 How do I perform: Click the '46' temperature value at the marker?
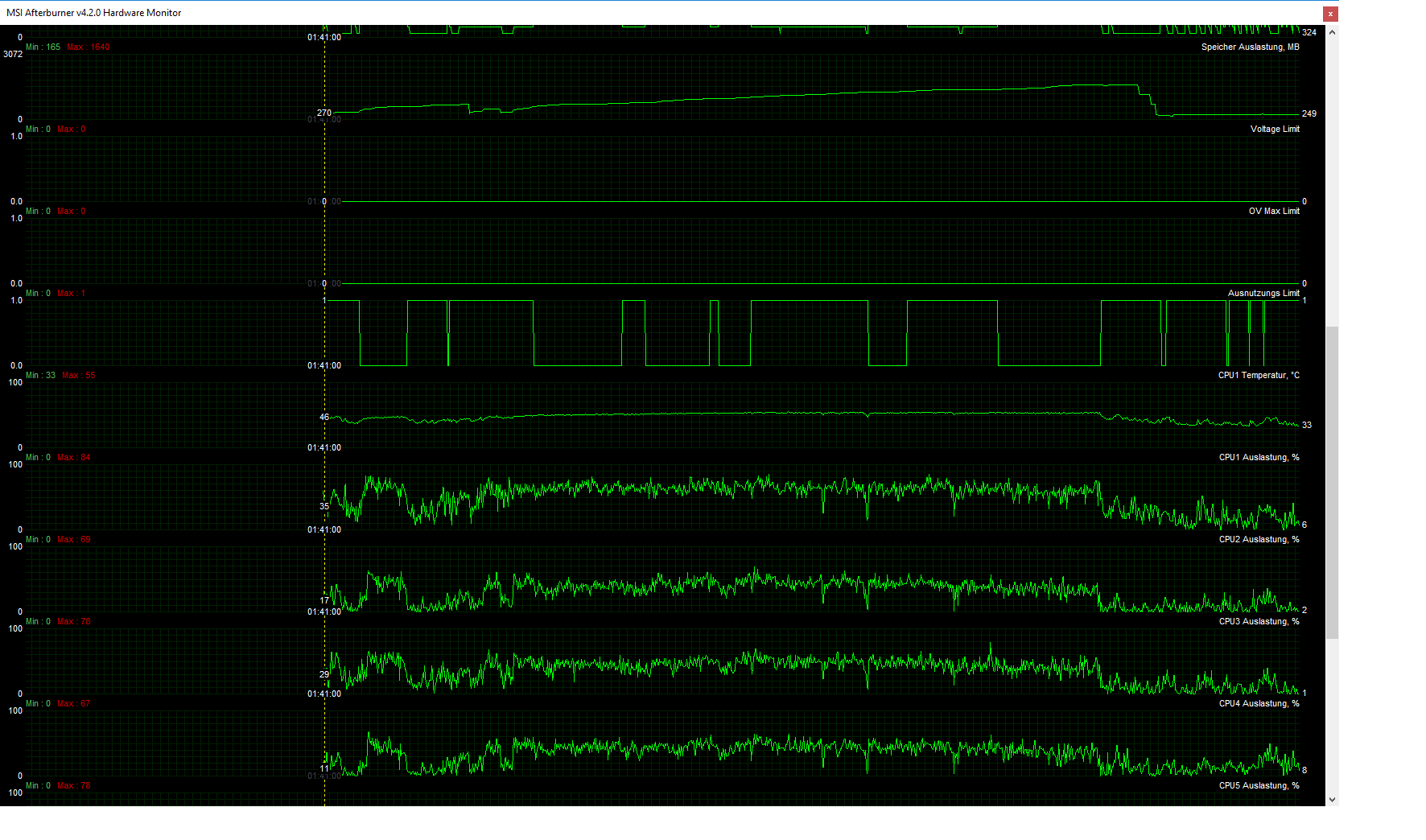324,417
